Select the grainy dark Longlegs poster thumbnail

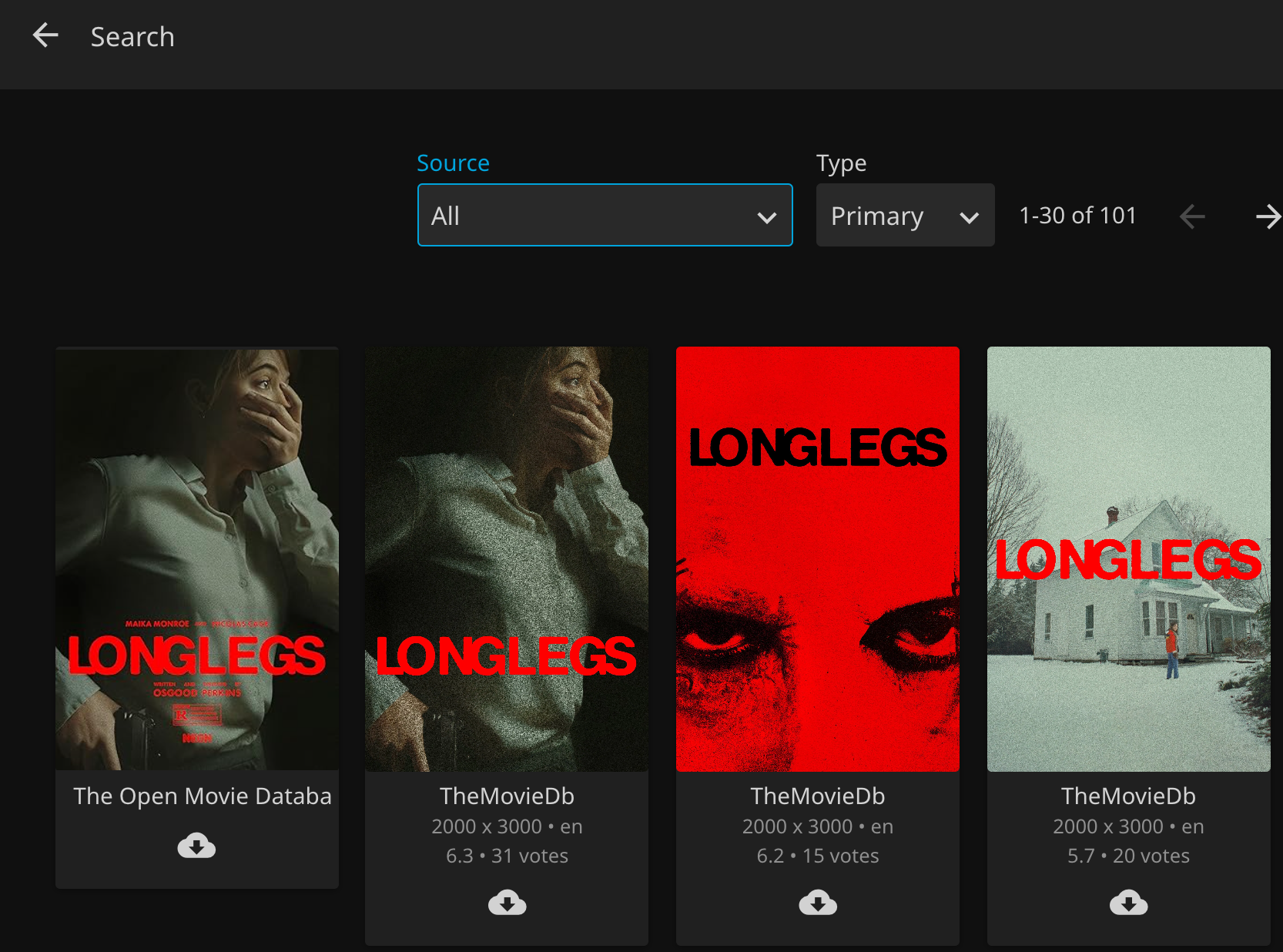coord(507,558)
